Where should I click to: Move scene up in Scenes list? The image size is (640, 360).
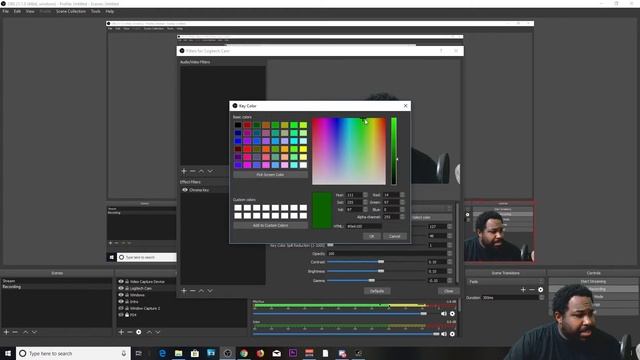(x=25, y=332)
